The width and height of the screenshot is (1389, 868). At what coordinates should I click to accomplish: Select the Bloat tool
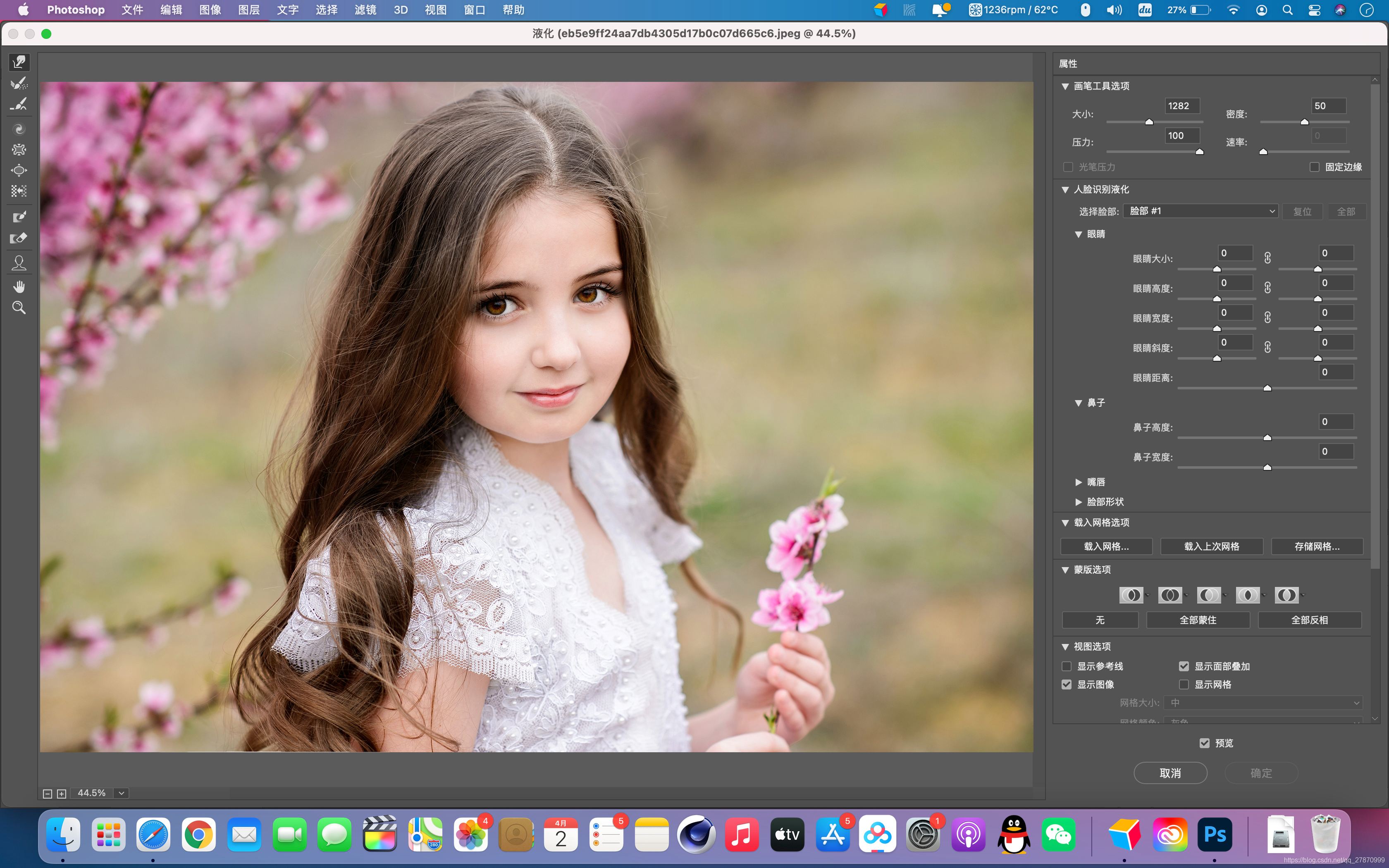pyautogui.click(x=19, y=170)
